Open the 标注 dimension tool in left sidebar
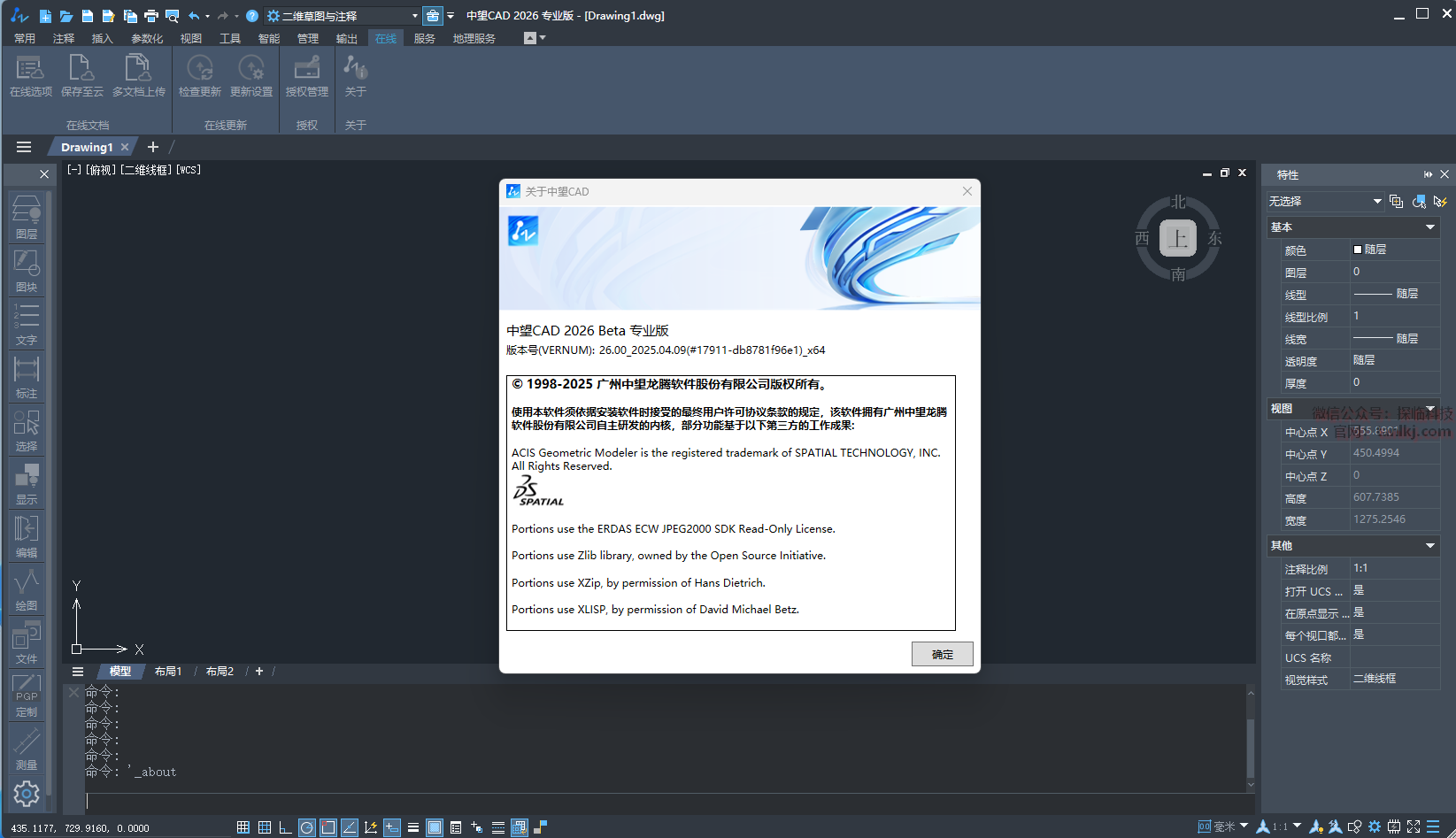This screenshot has height=838, width=1456. pyautogui.click(x=27, y=377)
